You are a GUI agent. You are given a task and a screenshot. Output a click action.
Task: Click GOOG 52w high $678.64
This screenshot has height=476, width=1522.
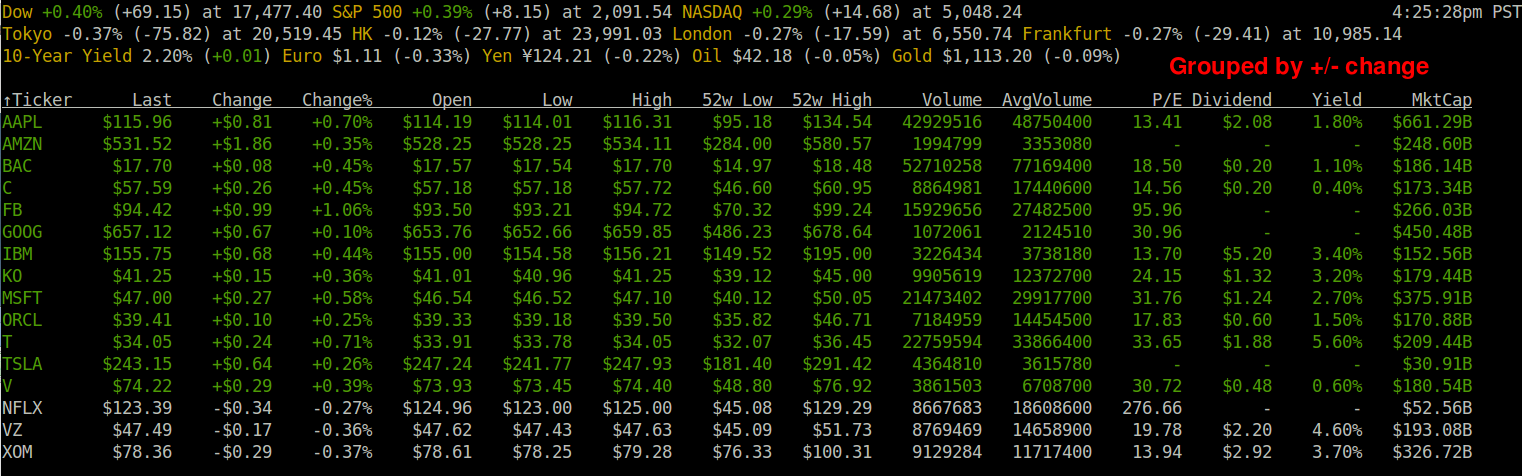pos(837,232)
